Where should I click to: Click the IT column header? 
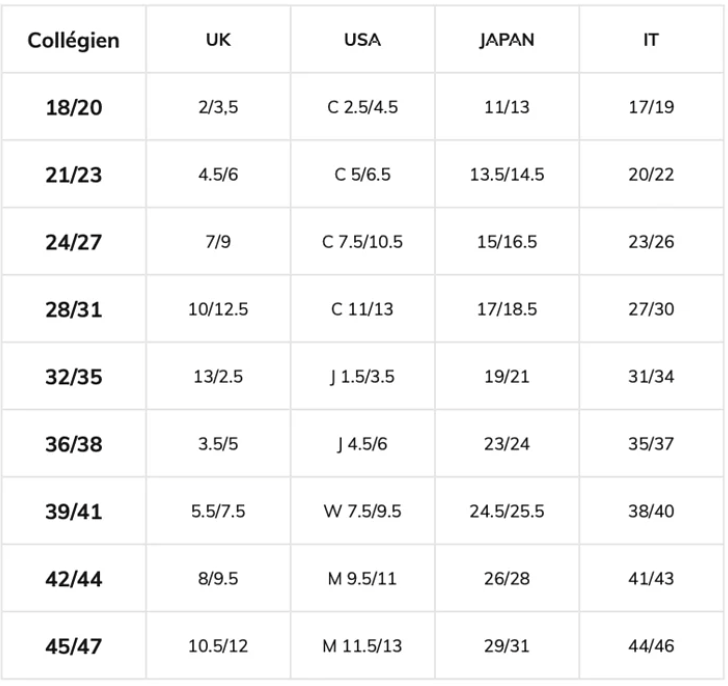(x=650, y=42)
